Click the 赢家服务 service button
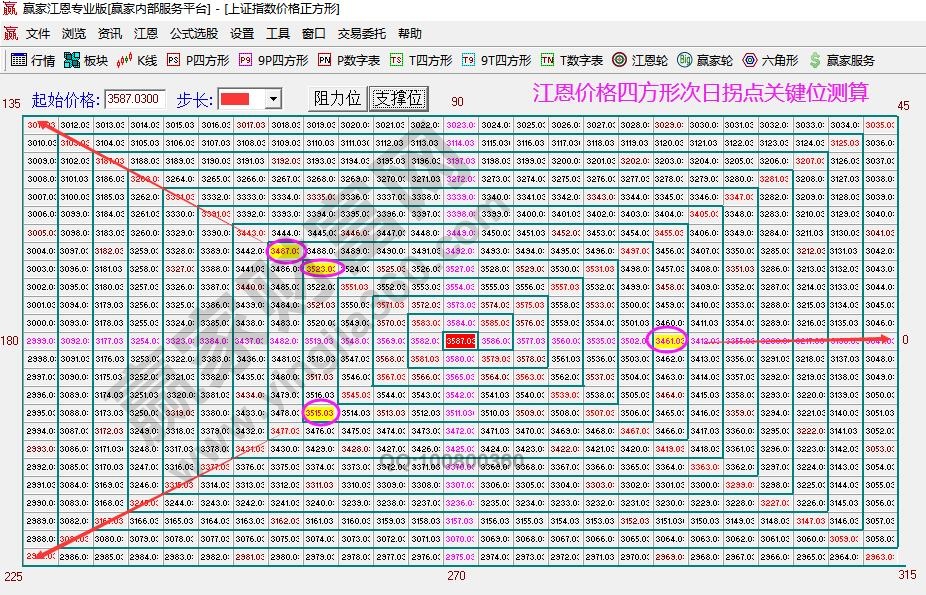This screenshot has width=926, height=595. point(836,59)
